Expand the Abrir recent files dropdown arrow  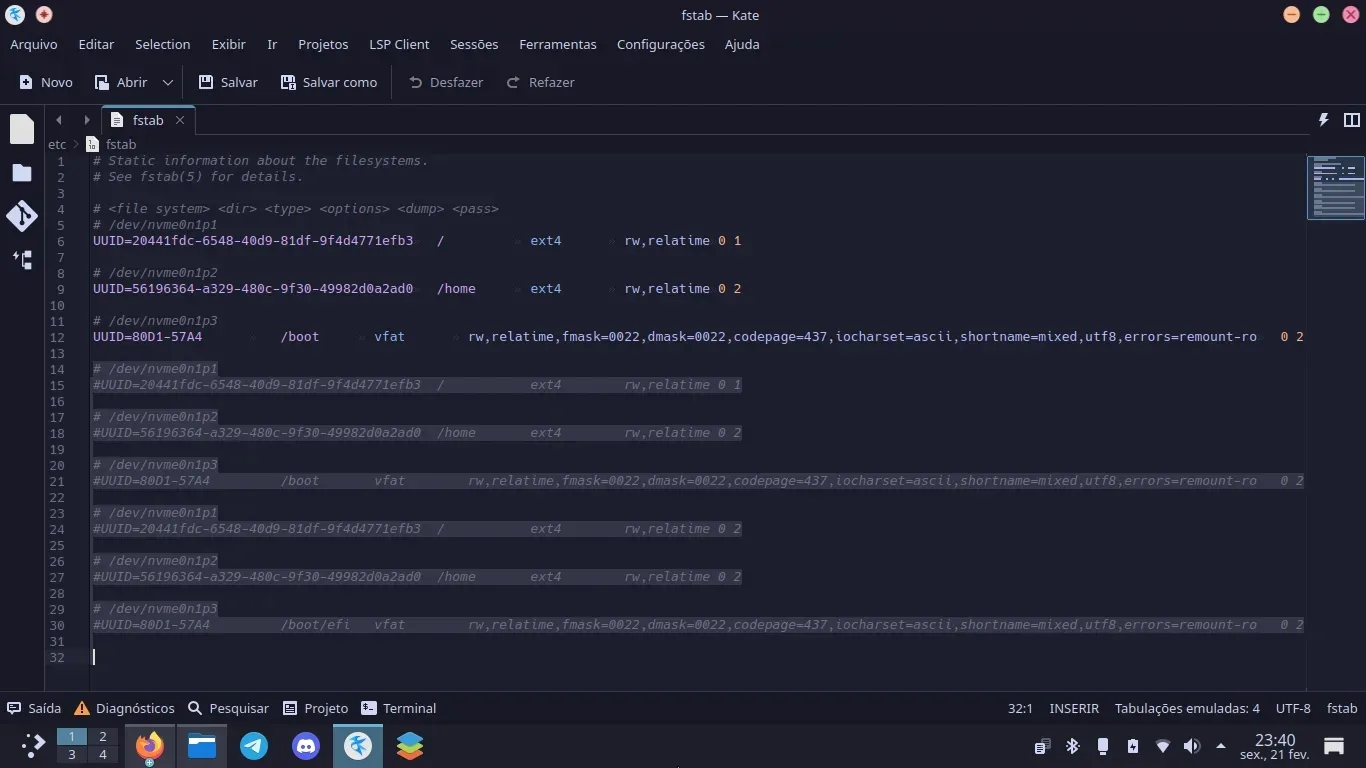point(168,82)
